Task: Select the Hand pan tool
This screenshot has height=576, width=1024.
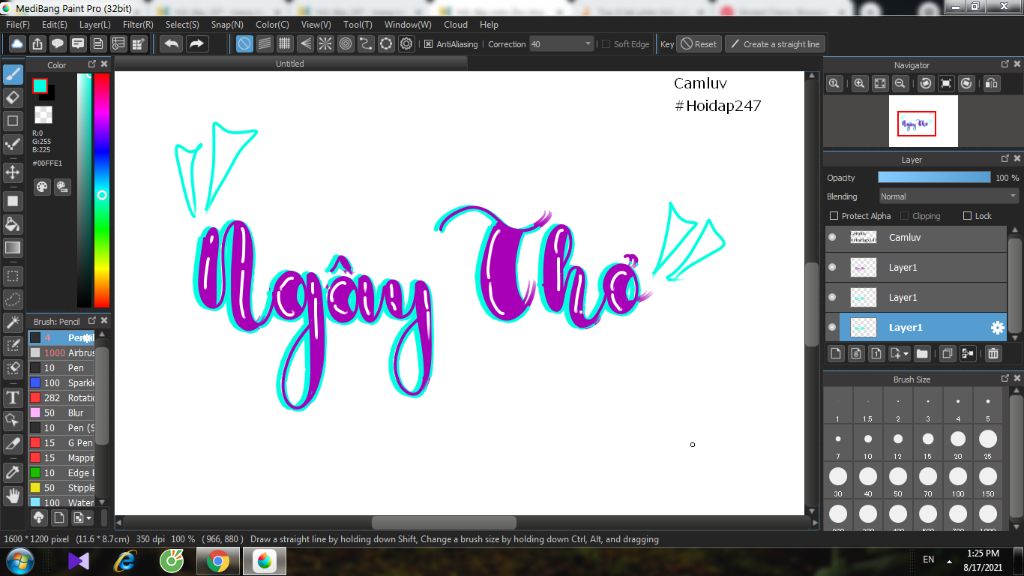Action: click(13, 496)
